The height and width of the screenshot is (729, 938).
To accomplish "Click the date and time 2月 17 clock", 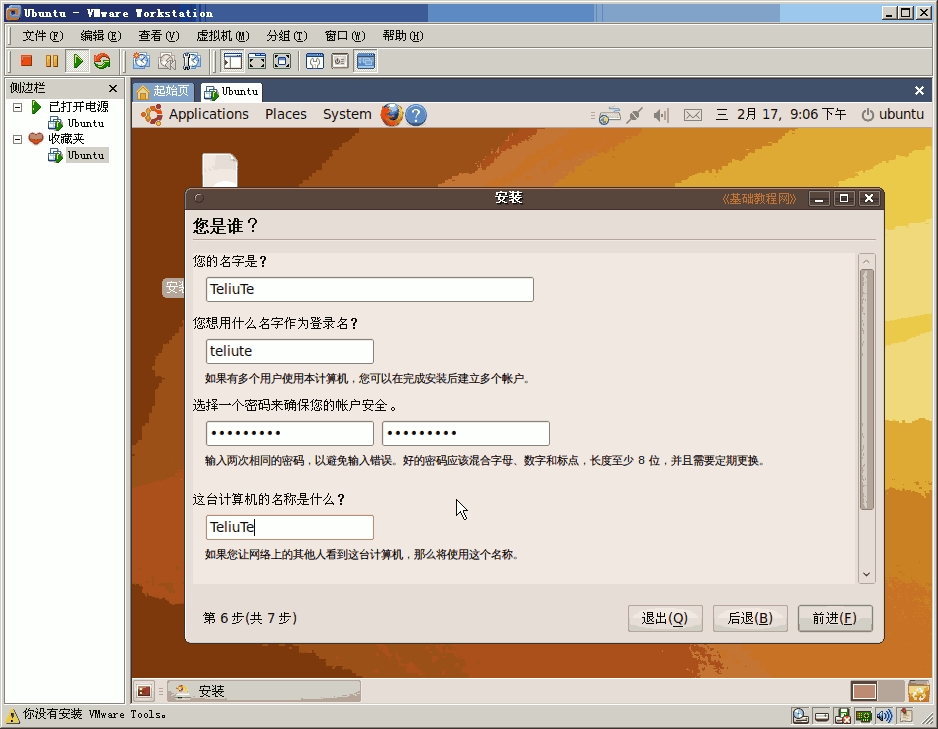I will tap(781, 114).
